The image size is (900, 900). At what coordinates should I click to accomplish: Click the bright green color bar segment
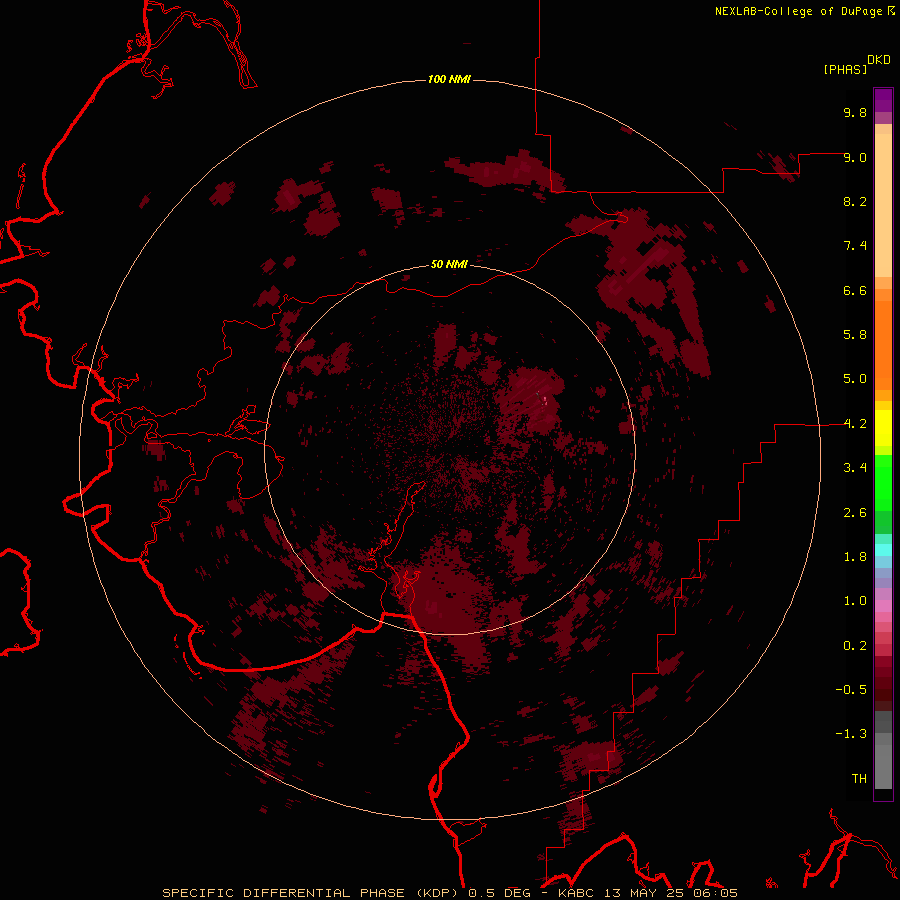883,483
